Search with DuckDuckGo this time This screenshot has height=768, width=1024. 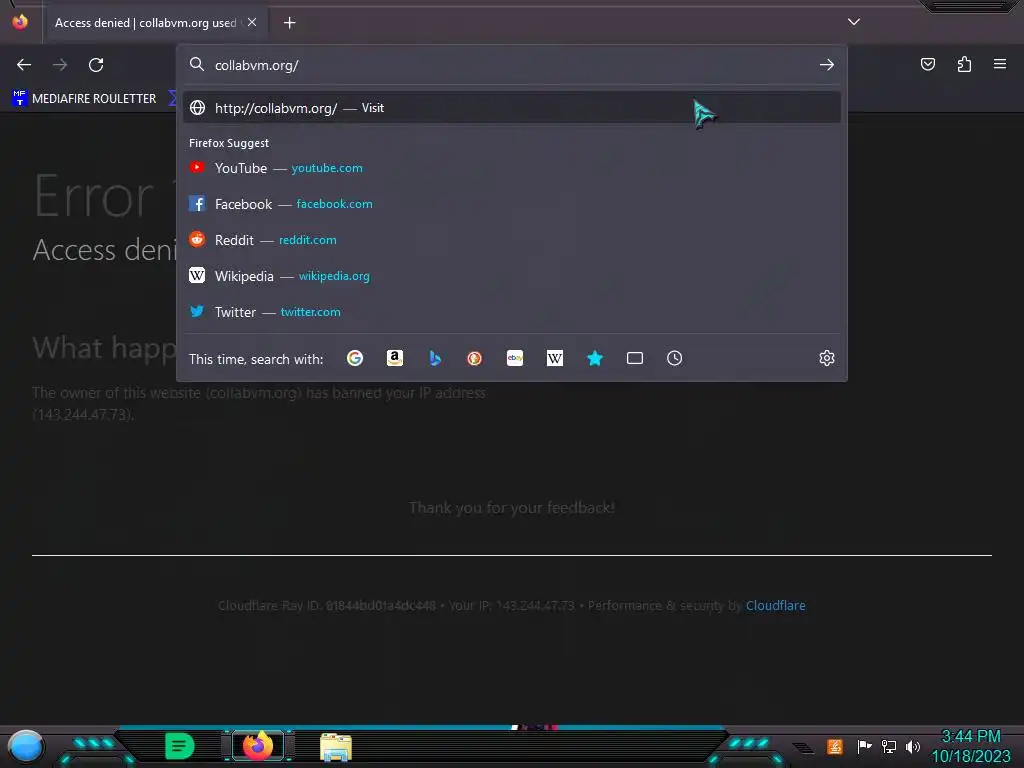[x=475, y=358]
